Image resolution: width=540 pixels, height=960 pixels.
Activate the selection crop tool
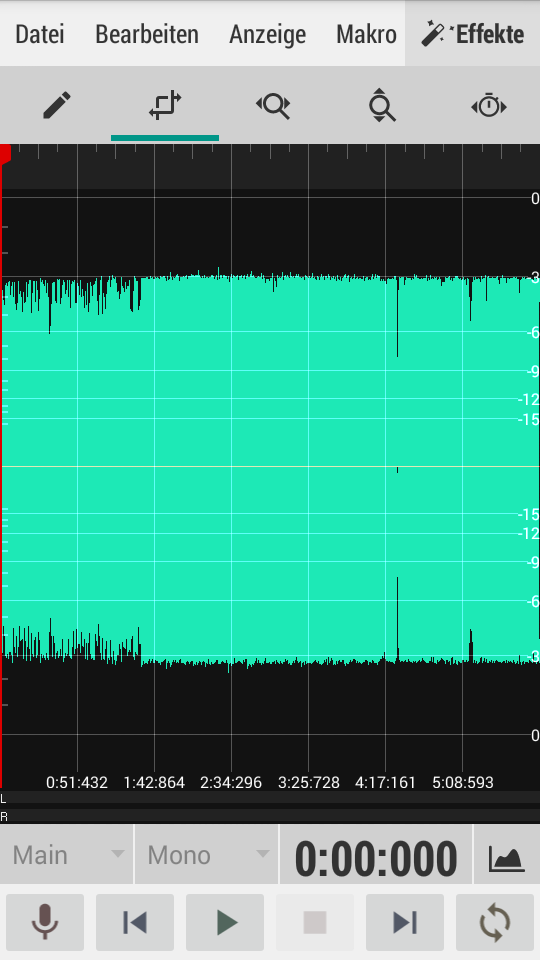tap(165, 105)
